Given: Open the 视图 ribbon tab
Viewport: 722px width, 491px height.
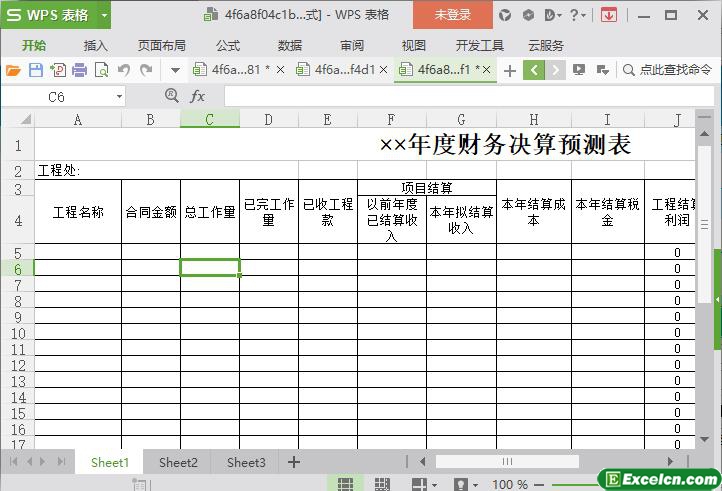Looking at the screenshot, I should (413, 46).
